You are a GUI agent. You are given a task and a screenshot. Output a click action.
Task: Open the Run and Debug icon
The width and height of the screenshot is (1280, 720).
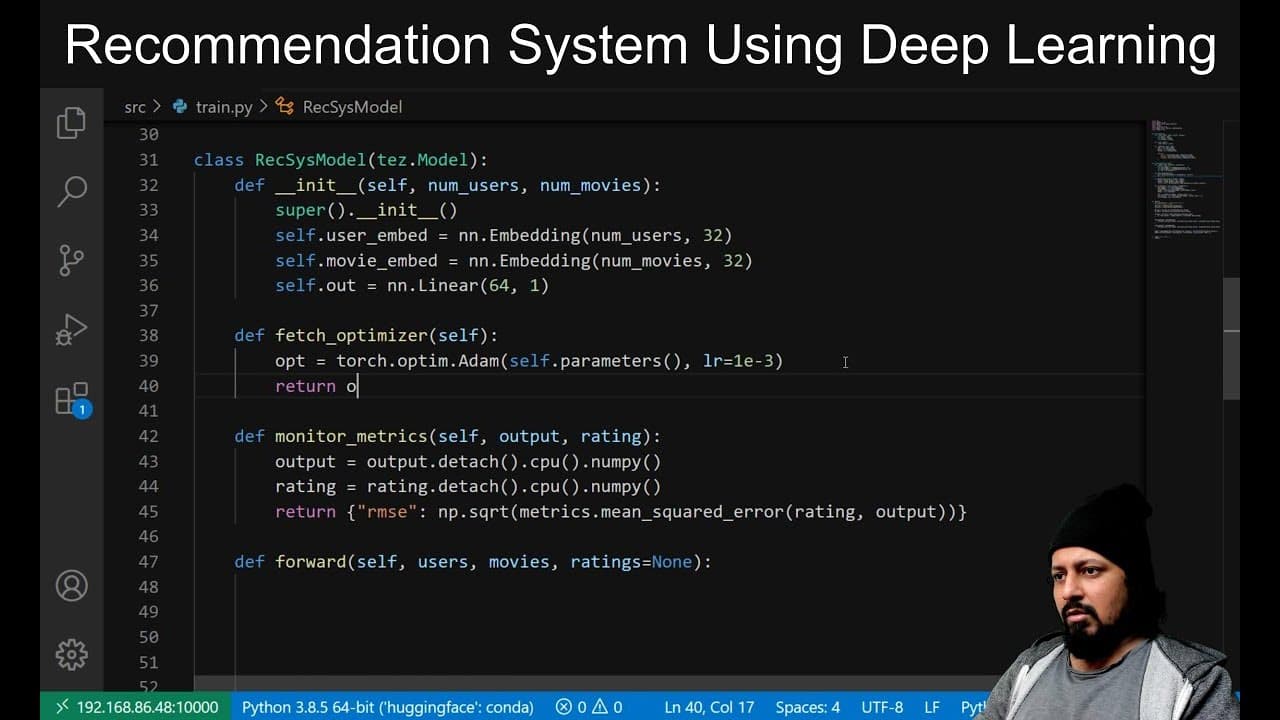point(71,329)
